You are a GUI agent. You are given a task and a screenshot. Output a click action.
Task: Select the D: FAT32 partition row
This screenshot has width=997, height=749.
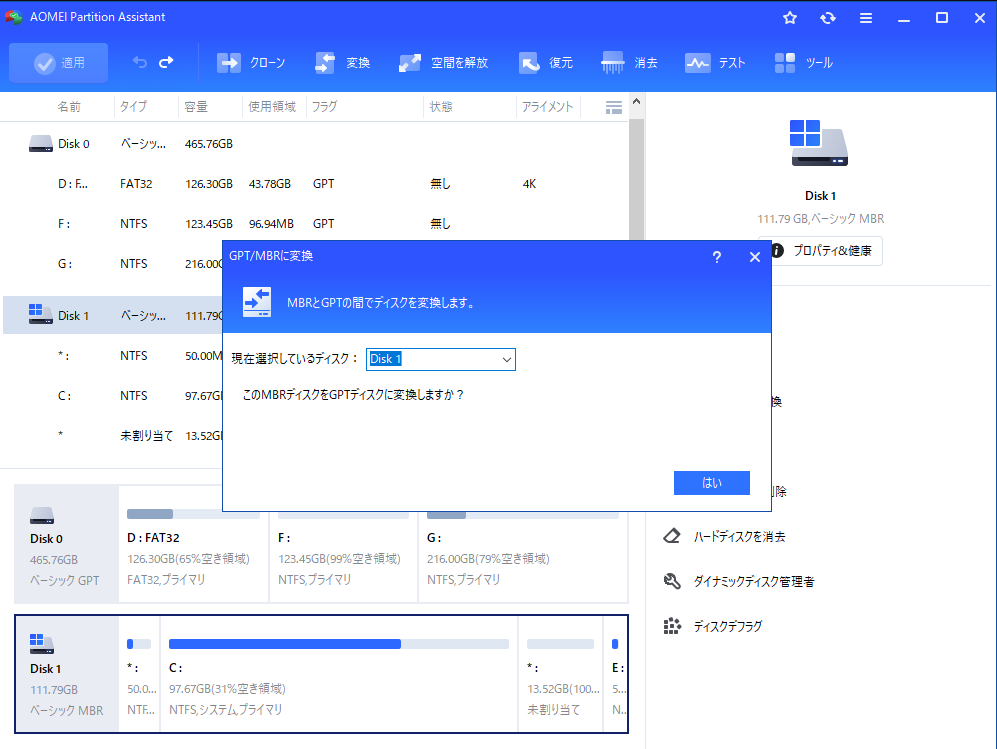(x=315, y=184)
